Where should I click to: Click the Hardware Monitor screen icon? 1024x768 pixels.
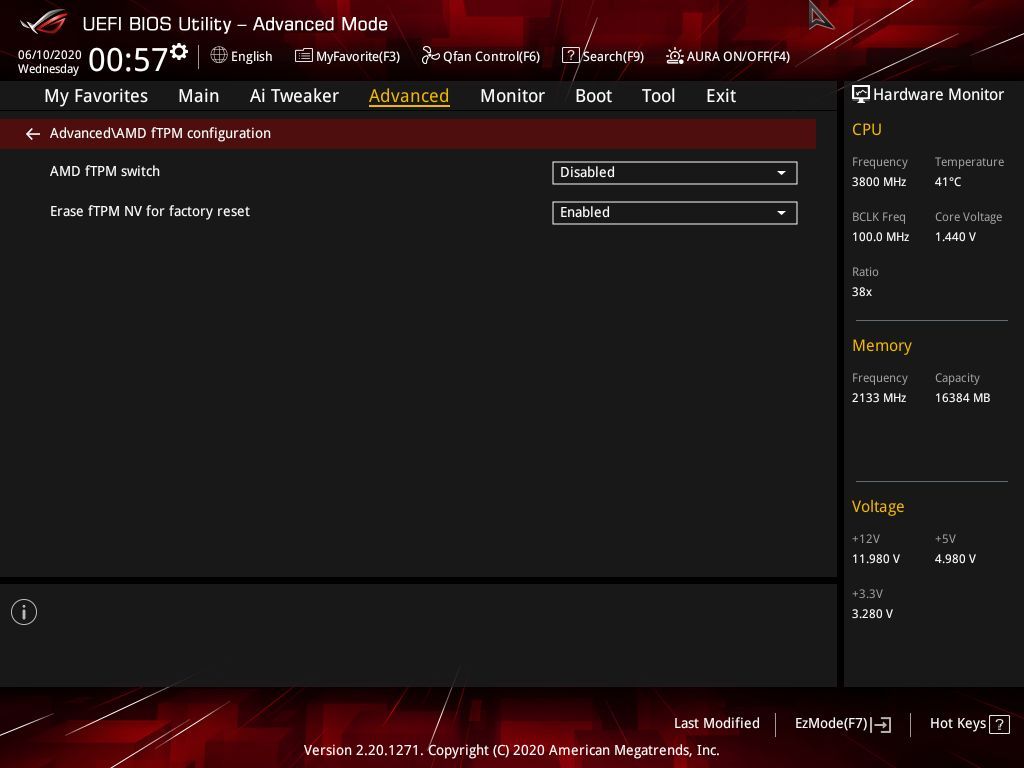860,95
